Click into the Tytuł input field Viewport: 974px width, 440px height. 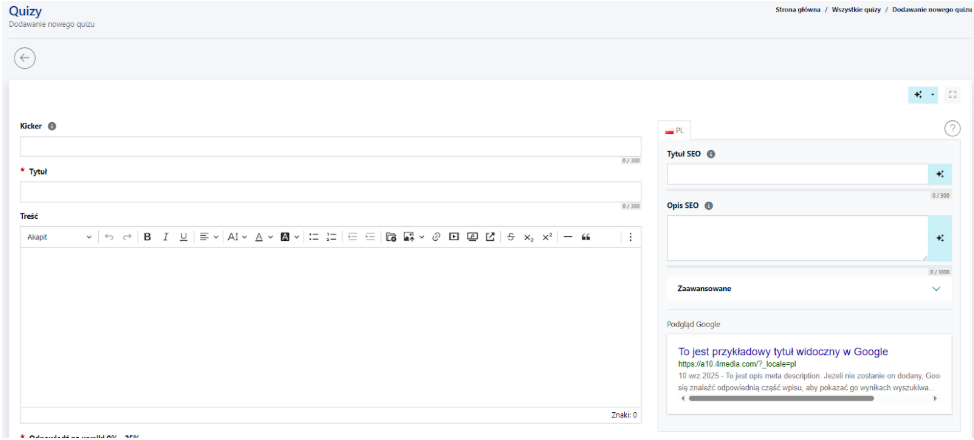click(330, 192)
